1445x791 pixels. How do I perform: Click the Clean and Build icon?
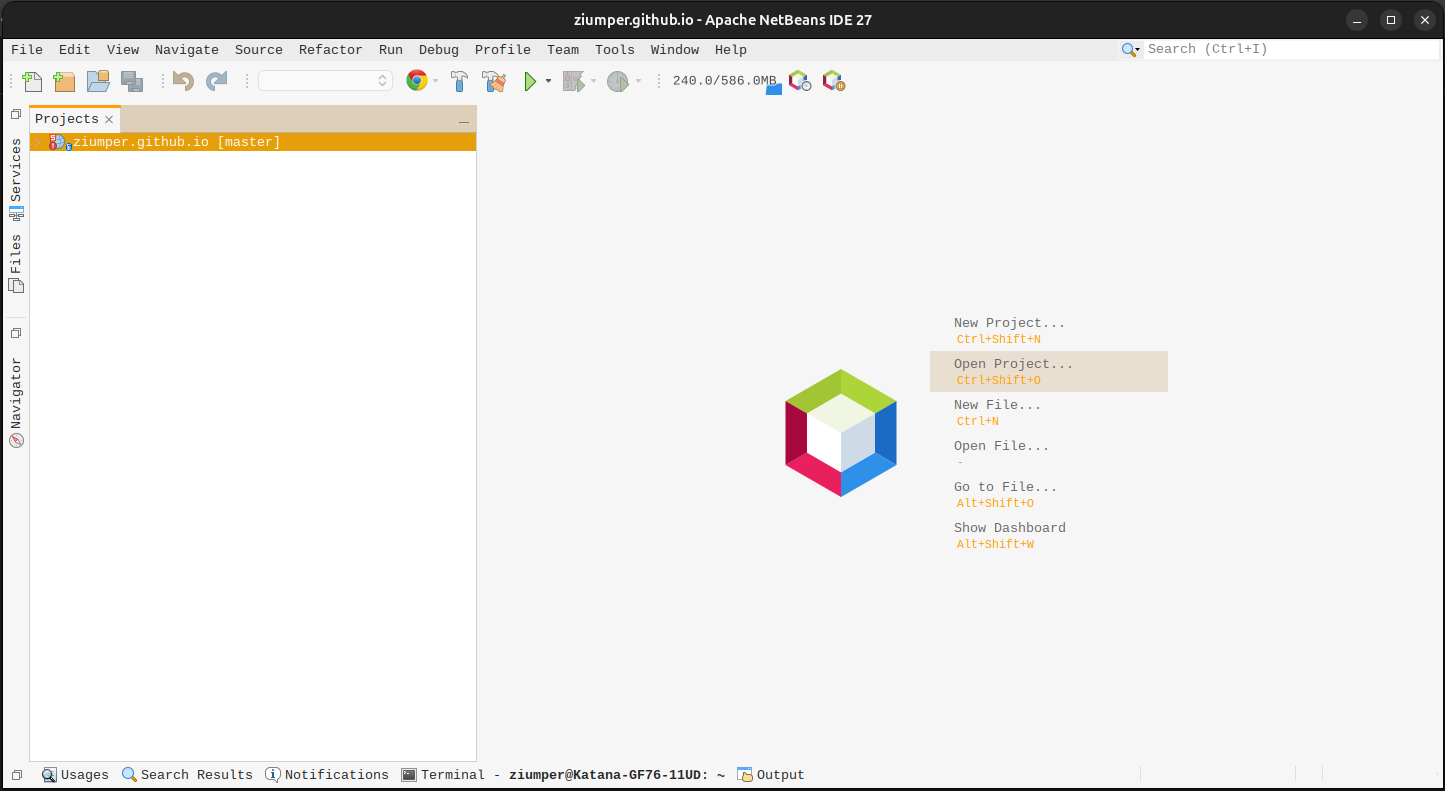pos(494,81)
